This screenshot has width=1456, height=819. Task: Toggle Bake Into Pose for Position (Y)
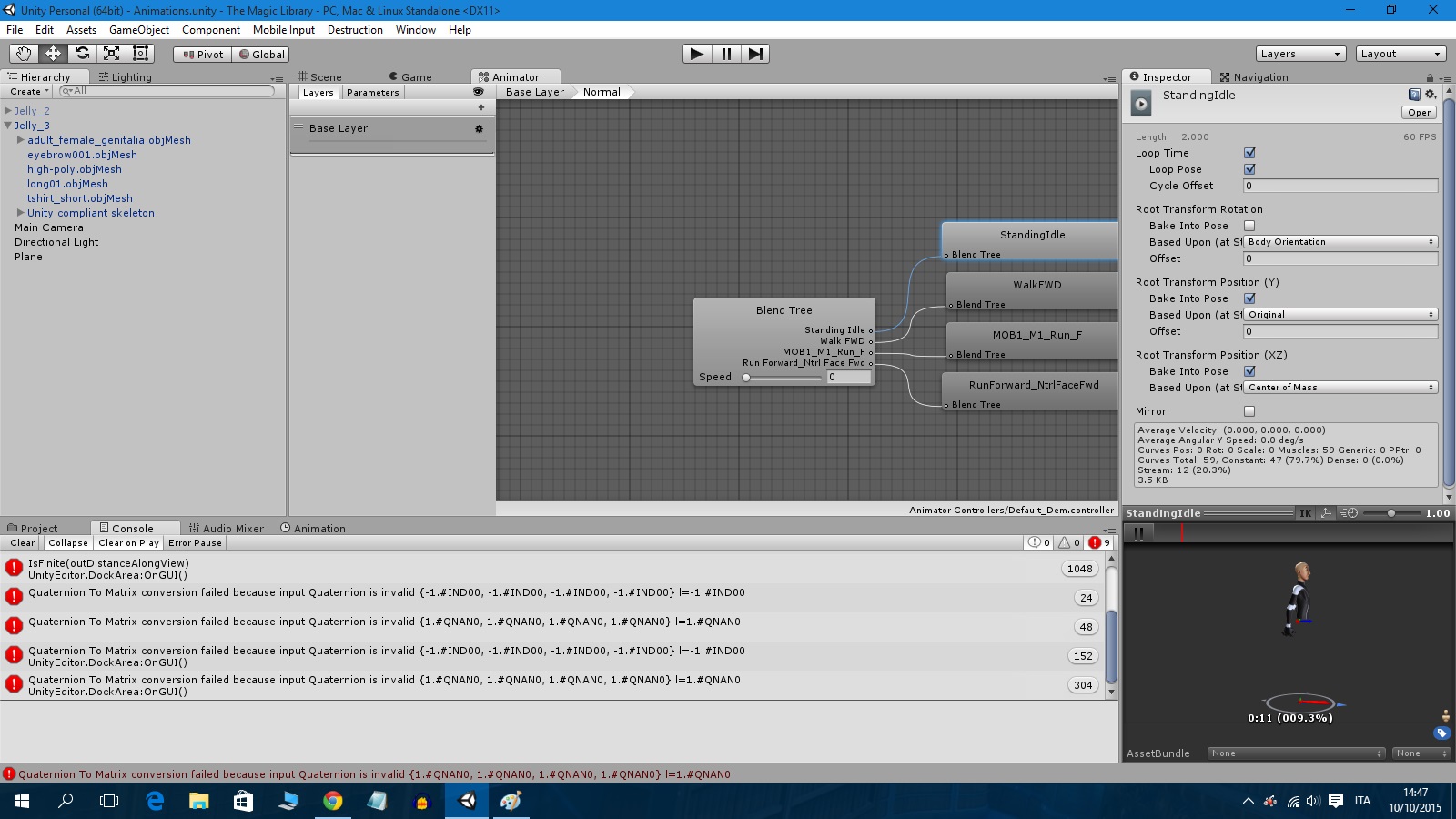1249,298
